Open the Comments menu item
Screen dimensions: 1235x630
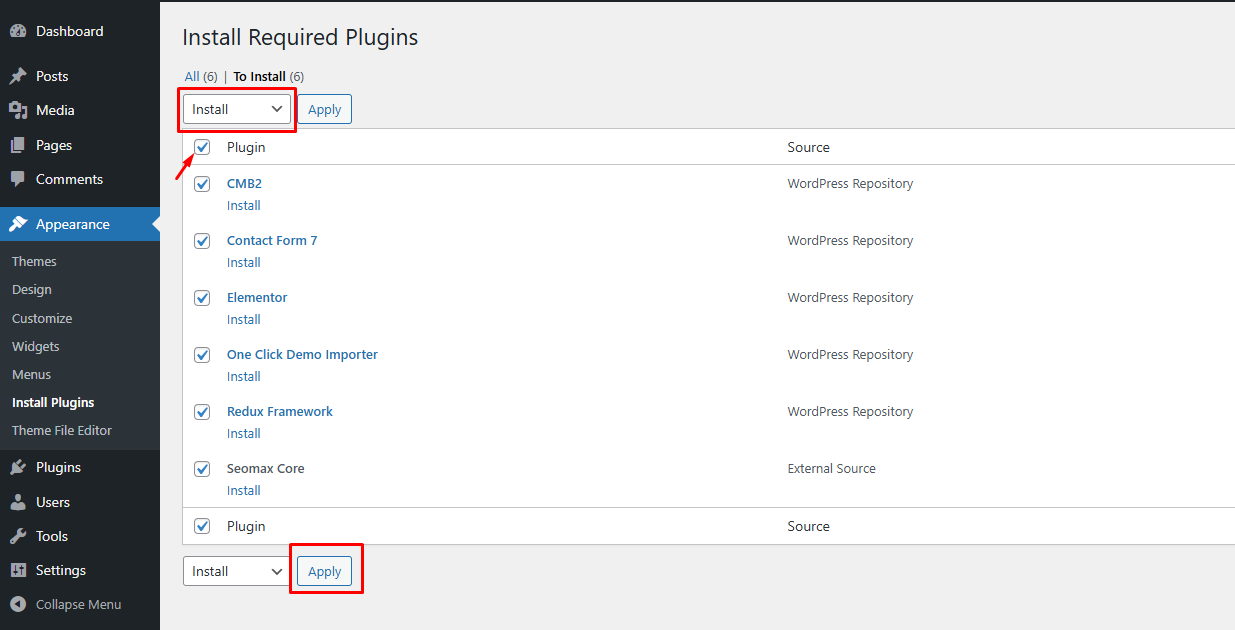[69, 179]
